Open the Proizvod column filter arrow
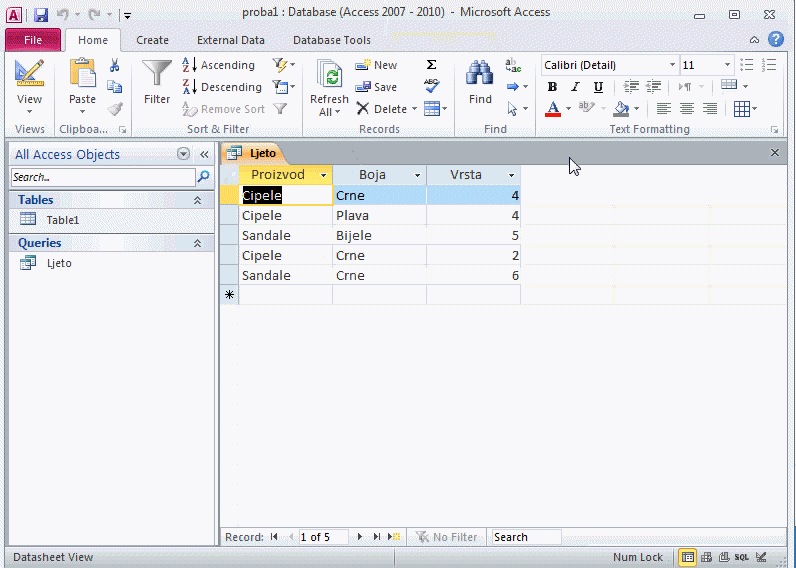Viewport: 796px width, 568px height. [323, 175]
